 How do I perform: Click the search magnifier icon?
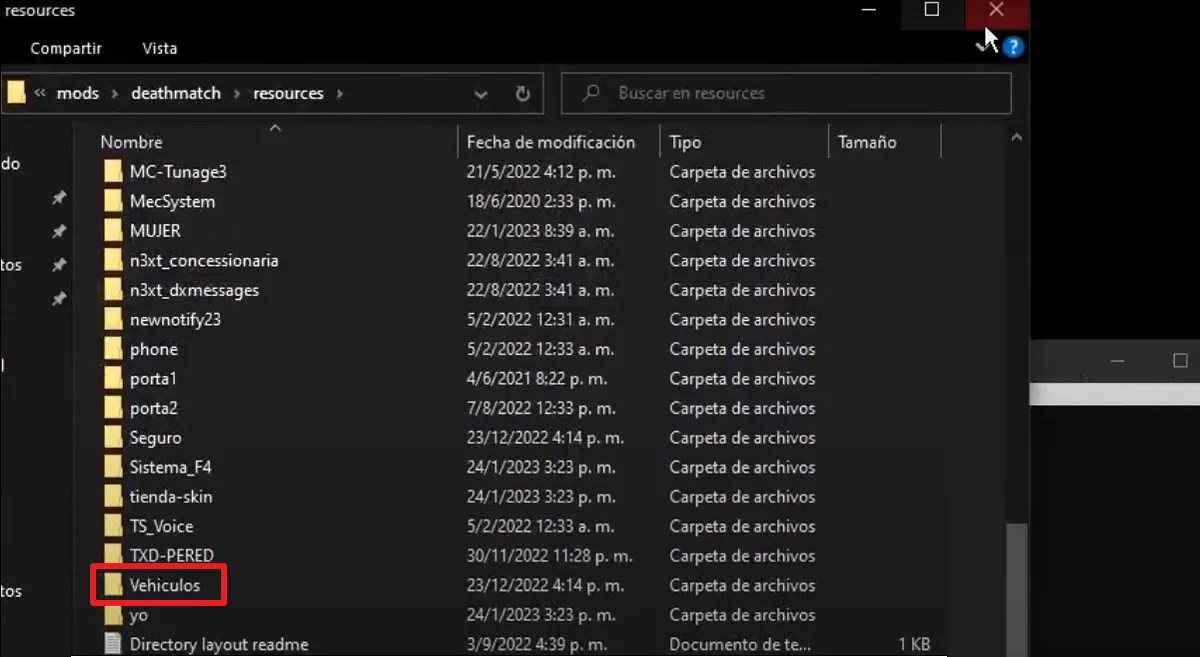[591, 93]
